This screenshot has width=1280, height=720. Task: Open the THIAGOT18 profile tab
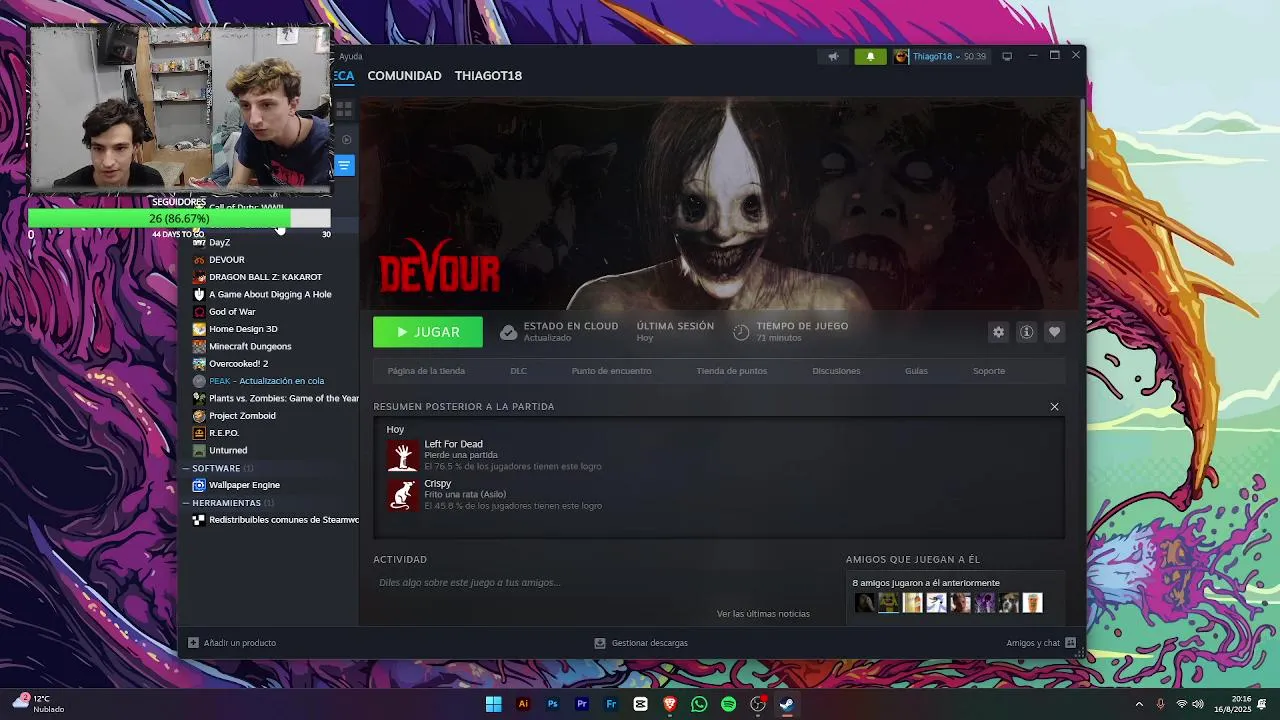click(x=488, y=76)
